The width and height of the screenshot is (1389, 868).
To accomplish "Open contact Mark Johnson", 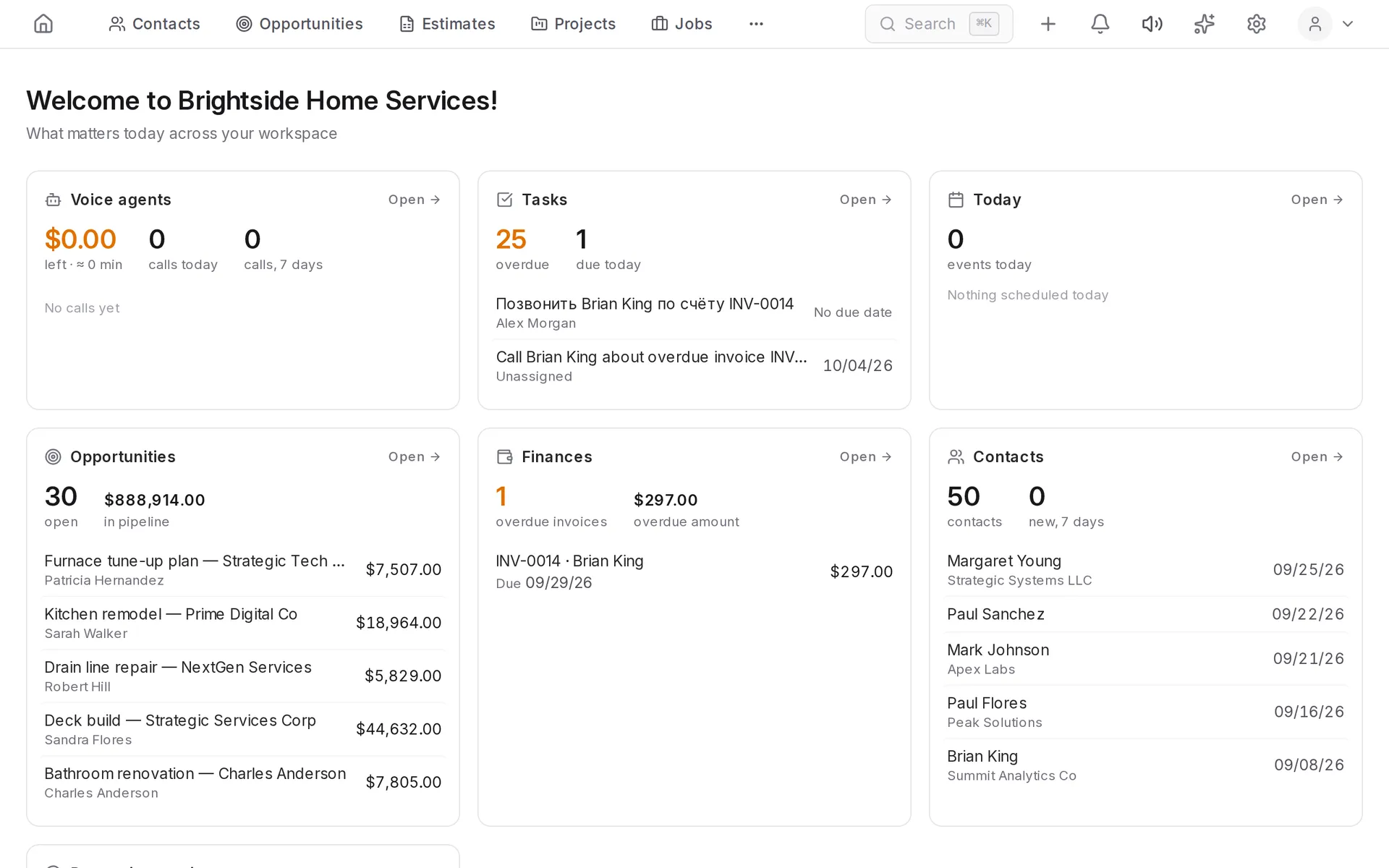I will click(x=1146, y=658).
